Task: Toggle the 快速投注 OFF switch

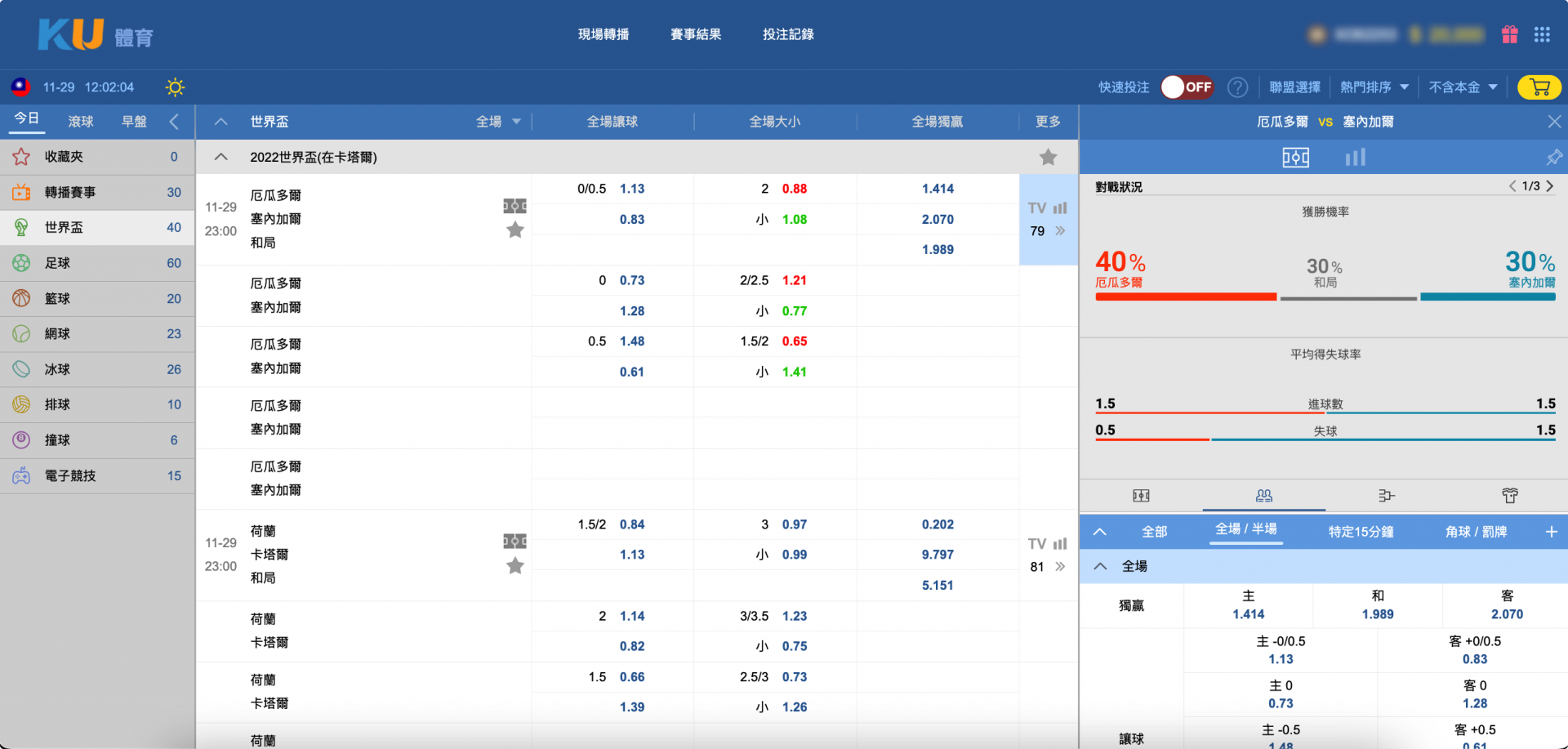Action: tap(1187, 87)
